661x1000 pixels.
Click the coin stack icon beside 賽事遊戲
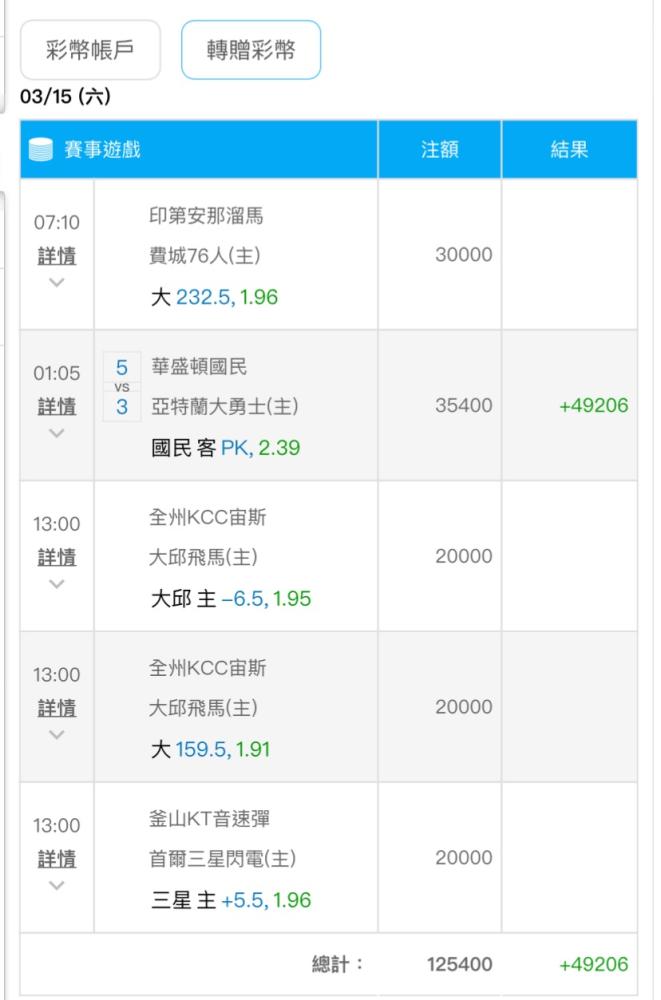[x=41, y=150]
